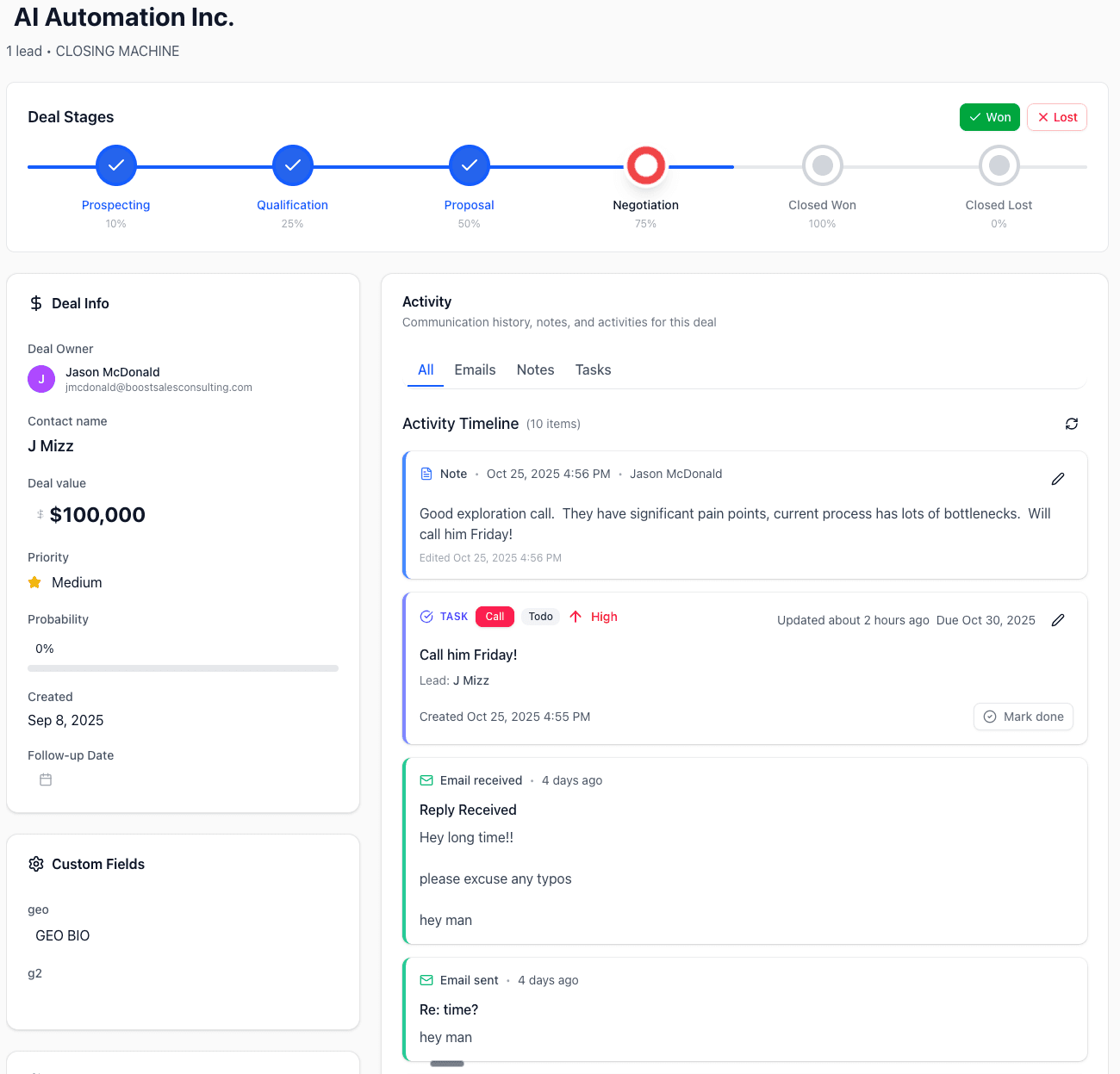Click the gear icon beside Custom Fields
Screen dimensions: 1120x1074
tap(35, 864)
